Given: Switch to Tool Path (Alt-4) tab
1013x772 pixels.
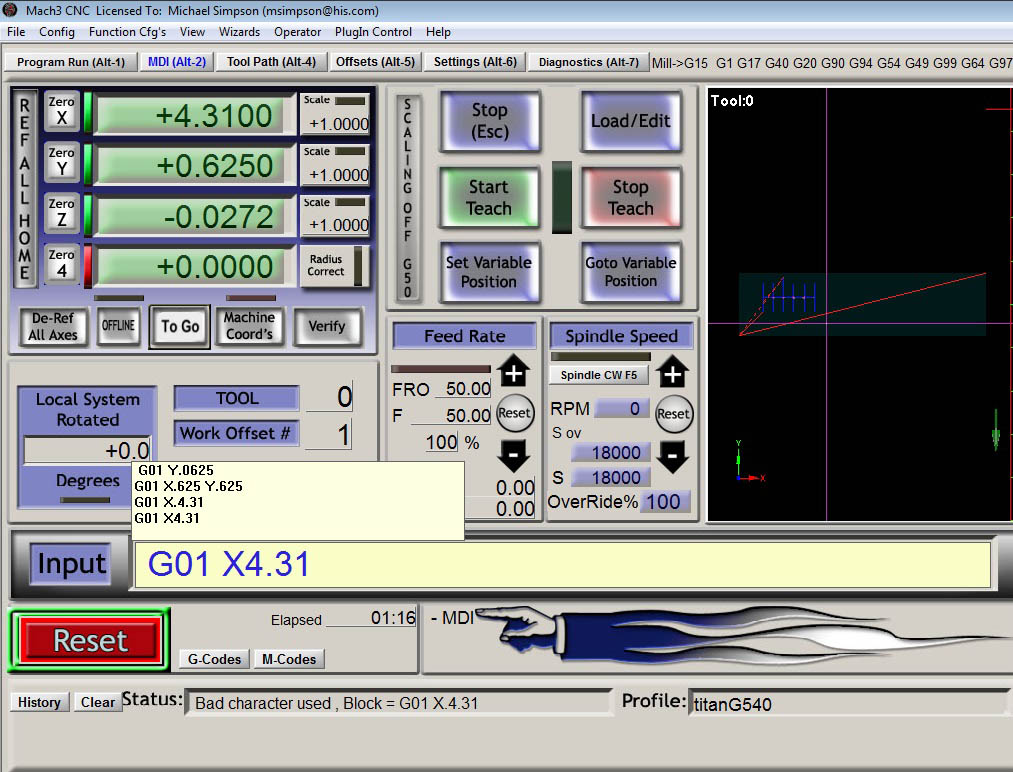Looking at the screenshot, I should pyautogui.click(x=271, y=62).
